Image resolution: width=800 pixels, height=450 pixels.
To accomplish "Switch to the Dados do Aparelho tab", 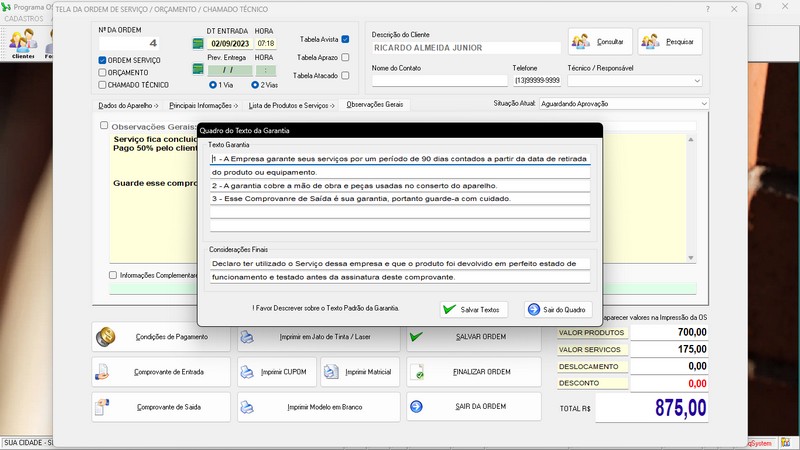I will pos(128,106).
